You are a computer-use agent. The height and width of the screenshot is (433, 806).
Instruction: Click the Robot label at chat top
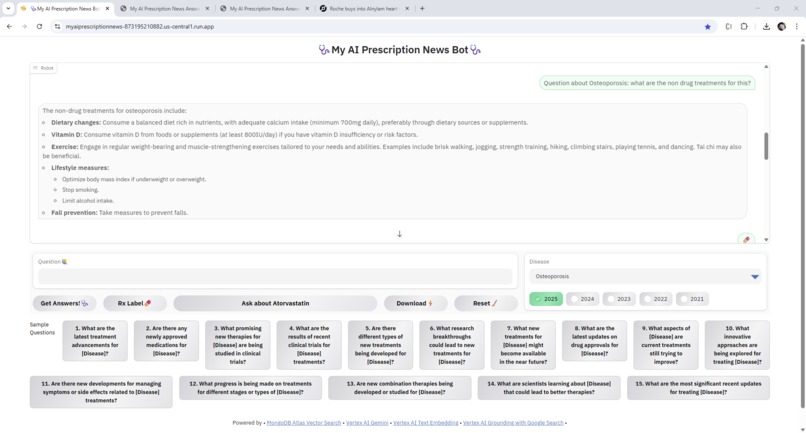point(44,68)
